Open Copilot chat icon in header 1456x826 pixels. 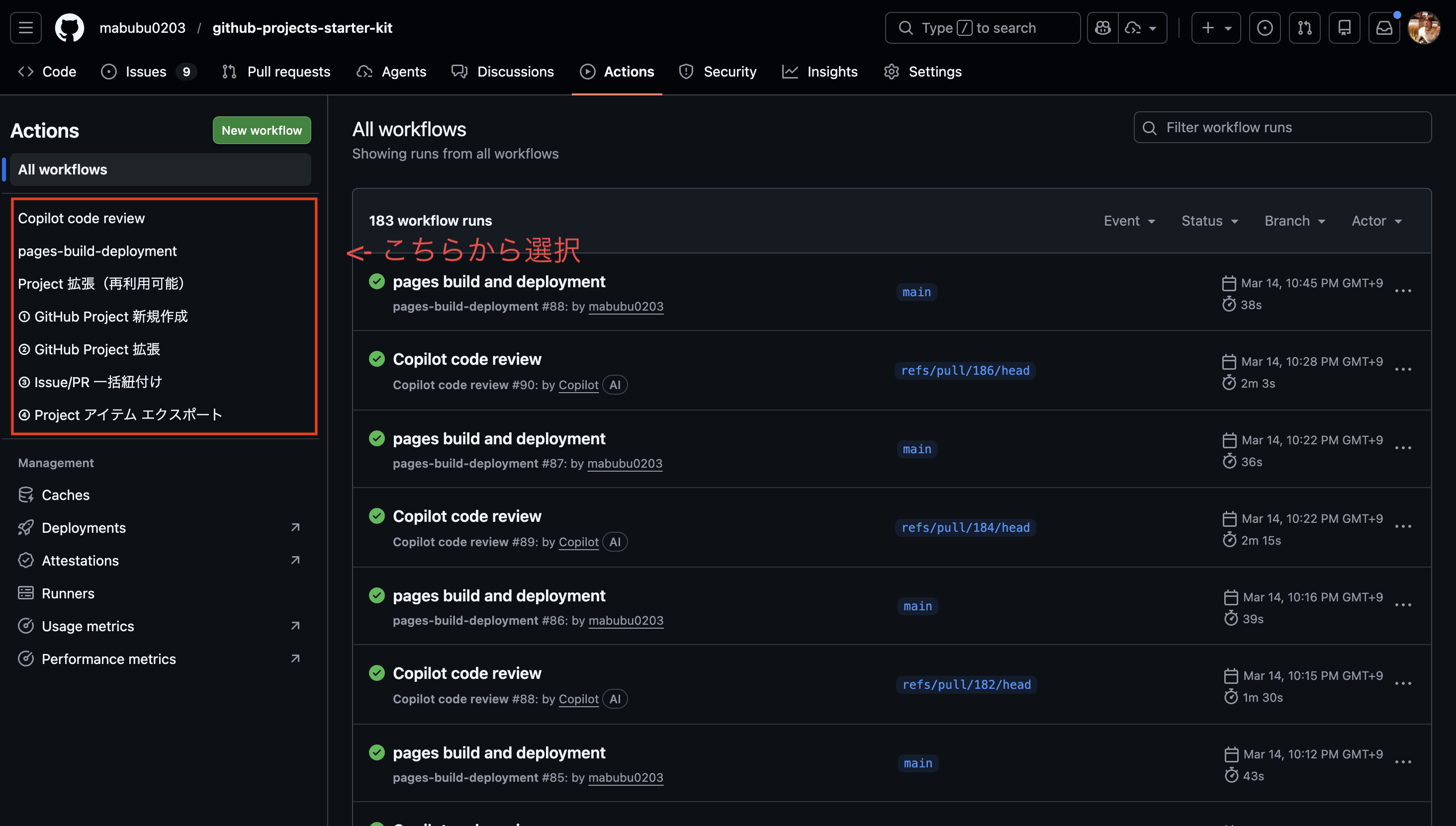pyautogui.click(x=1102, y=28)
